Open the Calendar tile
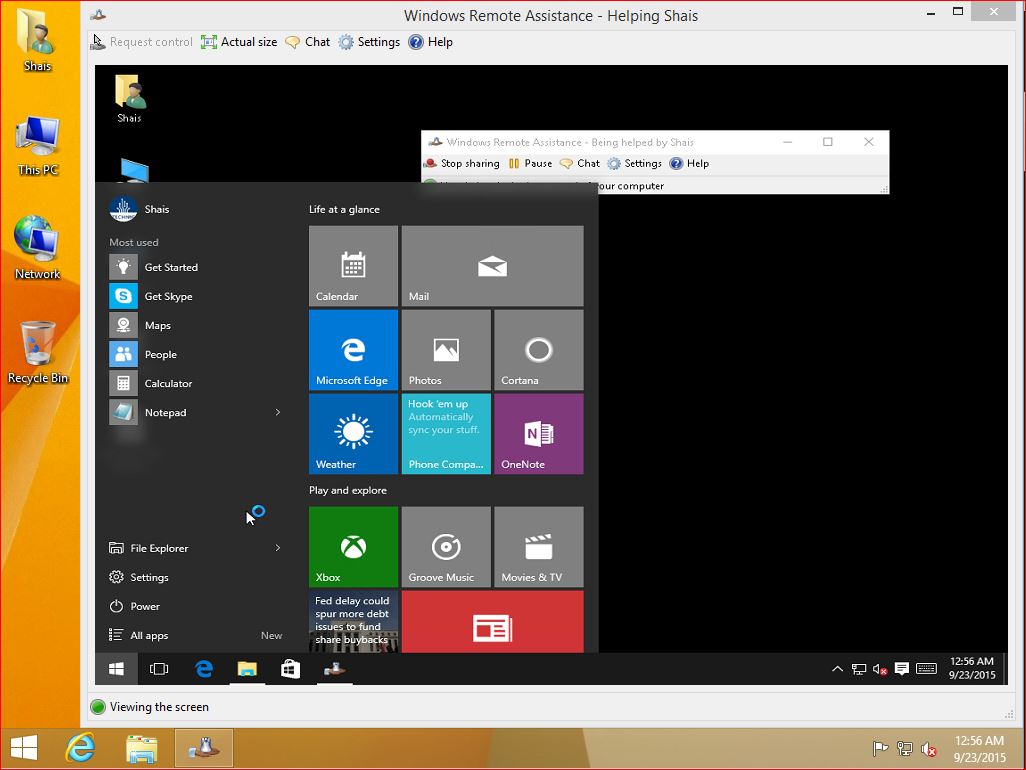Screen dimensions: 1026x770 (x=353, y=266)
